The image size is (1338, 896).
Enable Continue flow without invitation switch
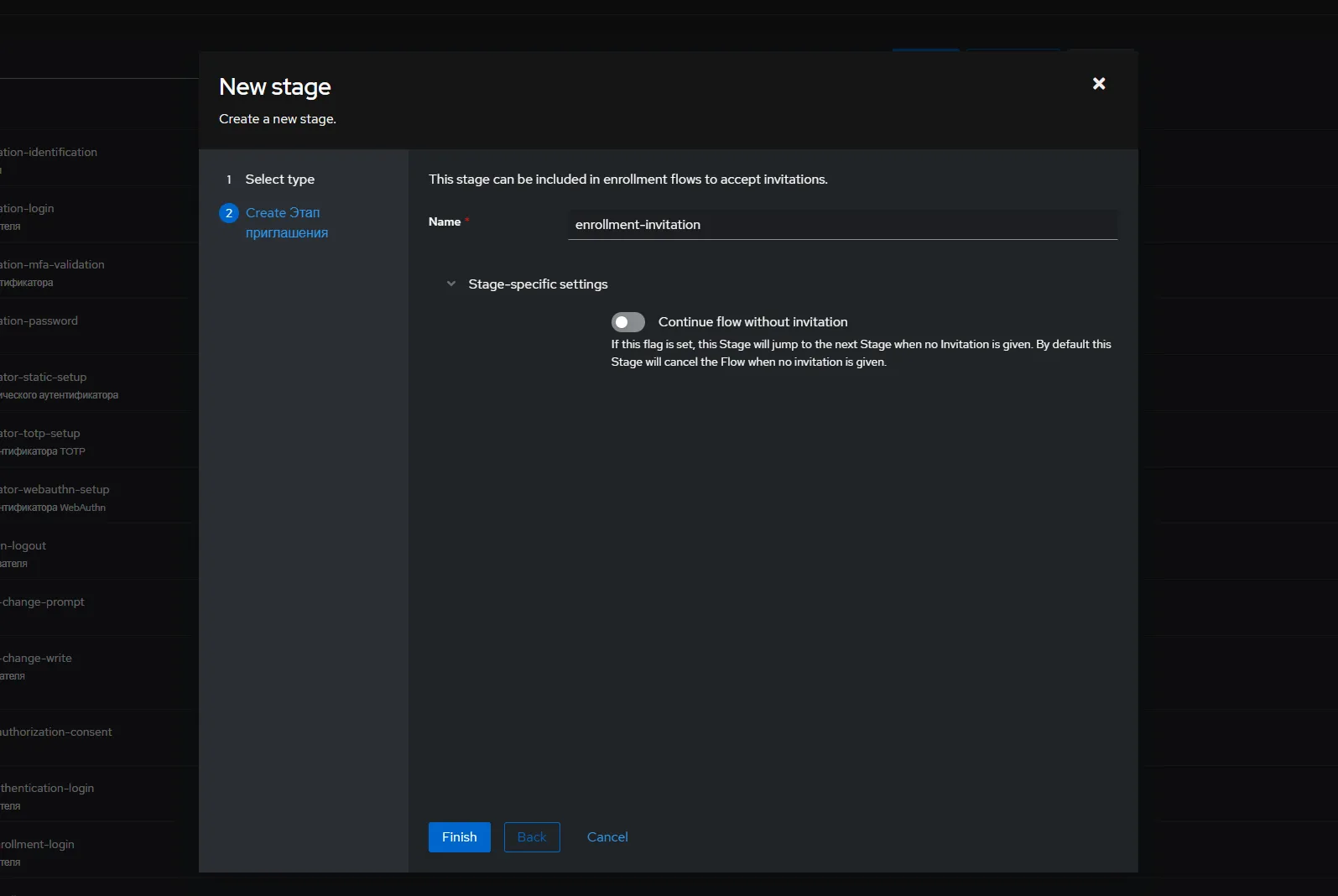click(627, 322)
